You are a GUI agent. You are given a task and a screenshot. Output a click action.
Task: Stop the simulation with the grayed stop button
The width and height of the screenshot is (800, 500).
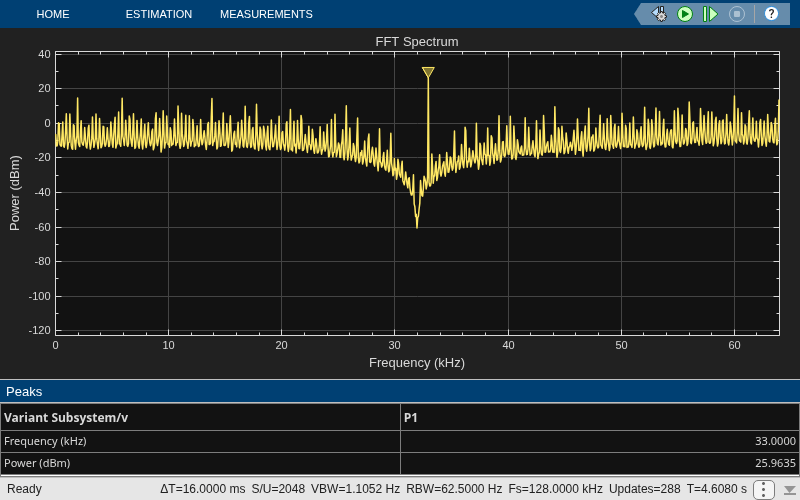click(737, 14)
